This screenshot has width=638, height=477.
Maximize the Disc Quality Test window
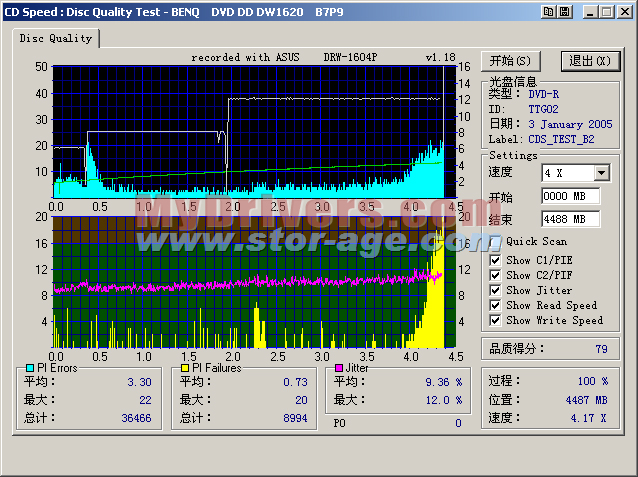[607, 12]
